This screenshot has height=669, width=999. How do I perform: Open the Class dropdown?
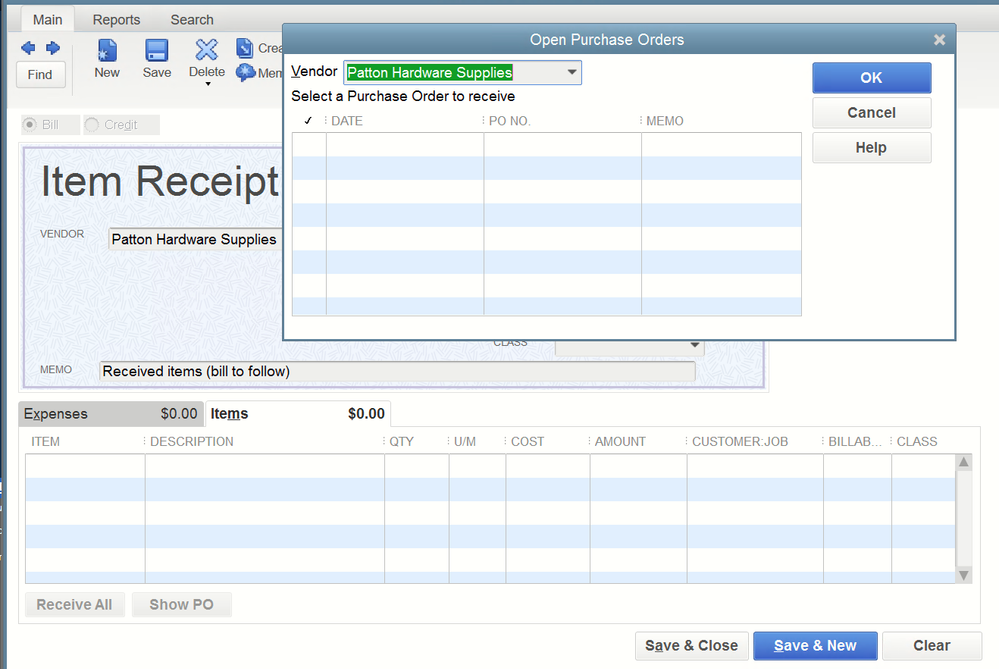tap(694, 345)
